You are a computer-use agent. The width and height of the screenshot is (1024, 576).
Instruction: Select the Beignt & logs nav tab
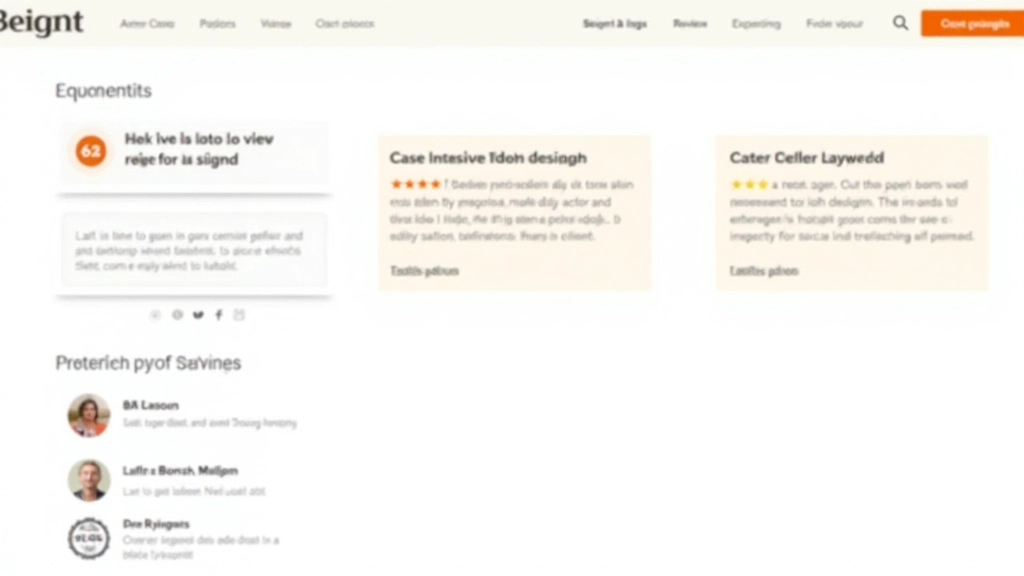pyautogui.click(x=614, y=22)
